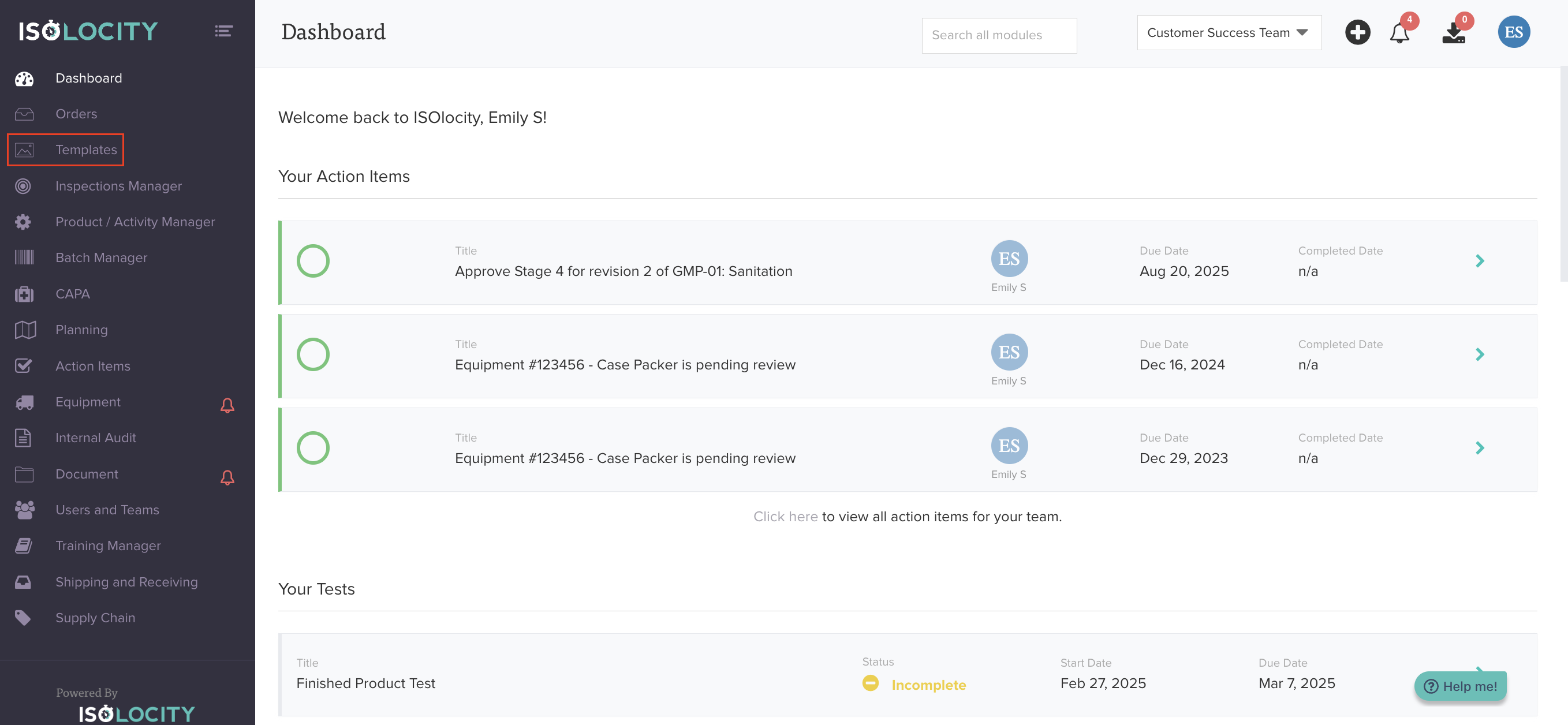The image size is (1568, 725).
Task: Mark GMP-01 Sanitation approval item complete
Action: point(313,261)
